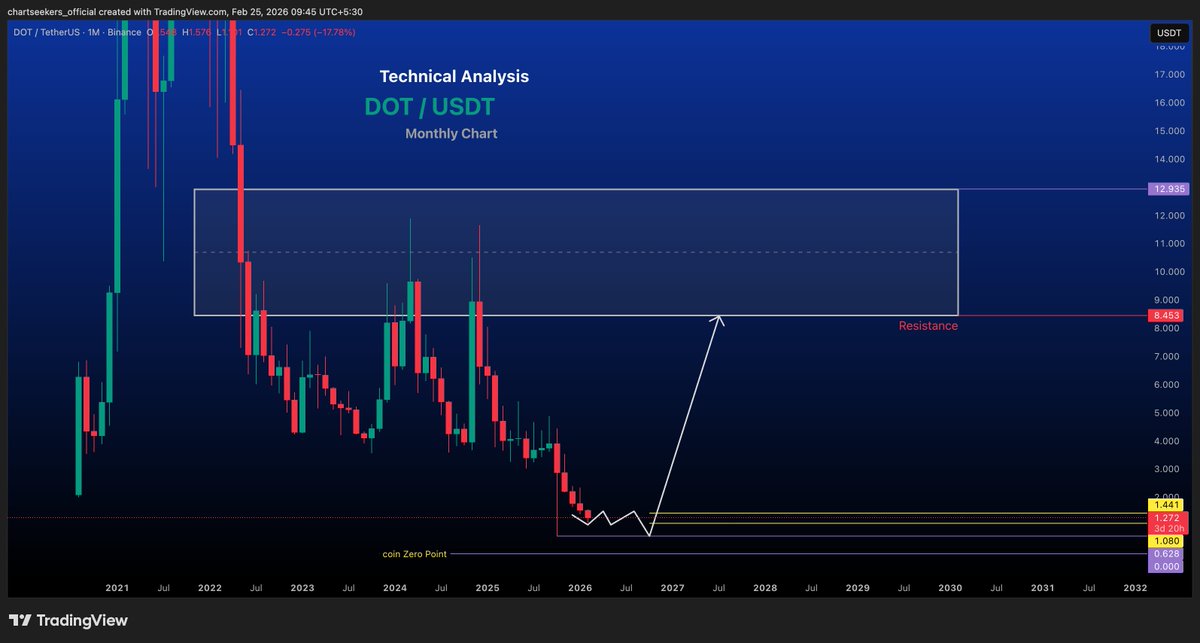
Task: Click 2029 on the time axis
Action: tap(857, 589)
